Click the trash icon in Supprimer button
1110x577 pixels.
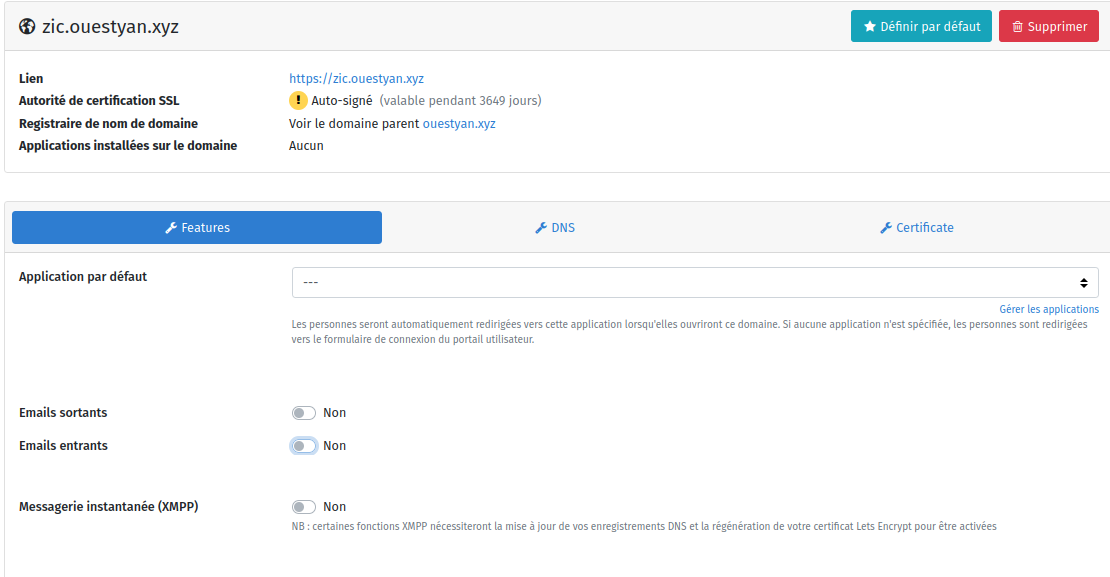point(1017,27)
